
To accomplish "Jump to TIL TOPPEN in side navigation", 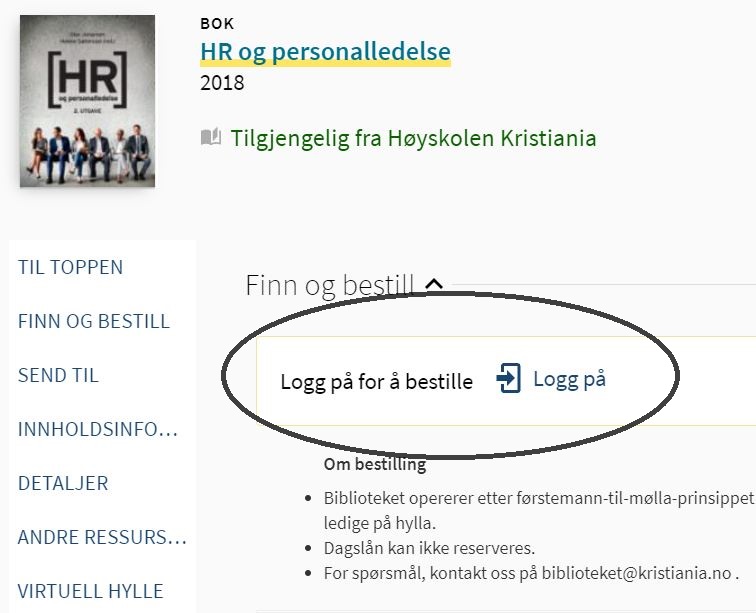I will click(x=70, y=267).
